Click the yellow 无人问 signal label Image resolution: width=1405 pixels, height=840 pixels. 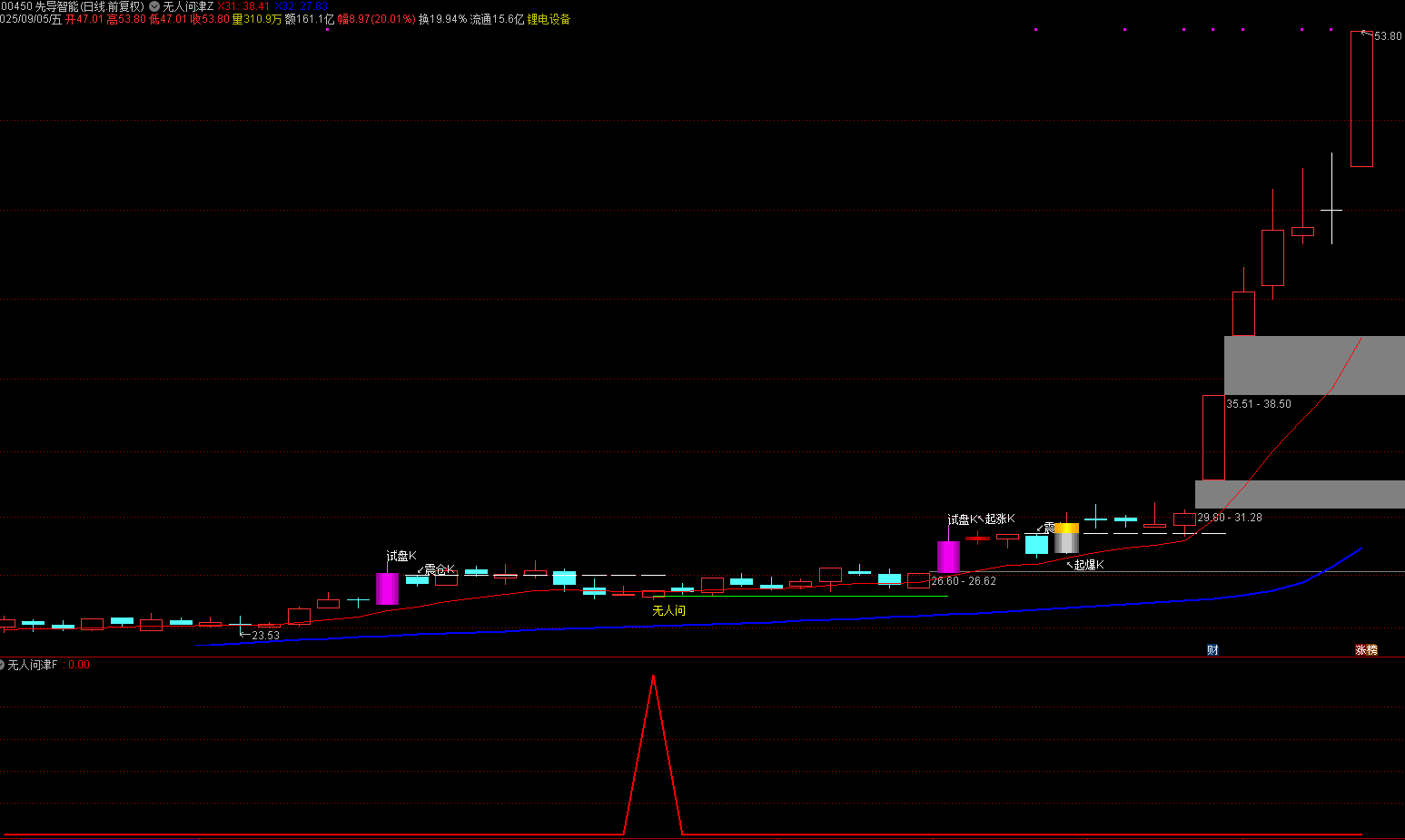coord(669,610)
